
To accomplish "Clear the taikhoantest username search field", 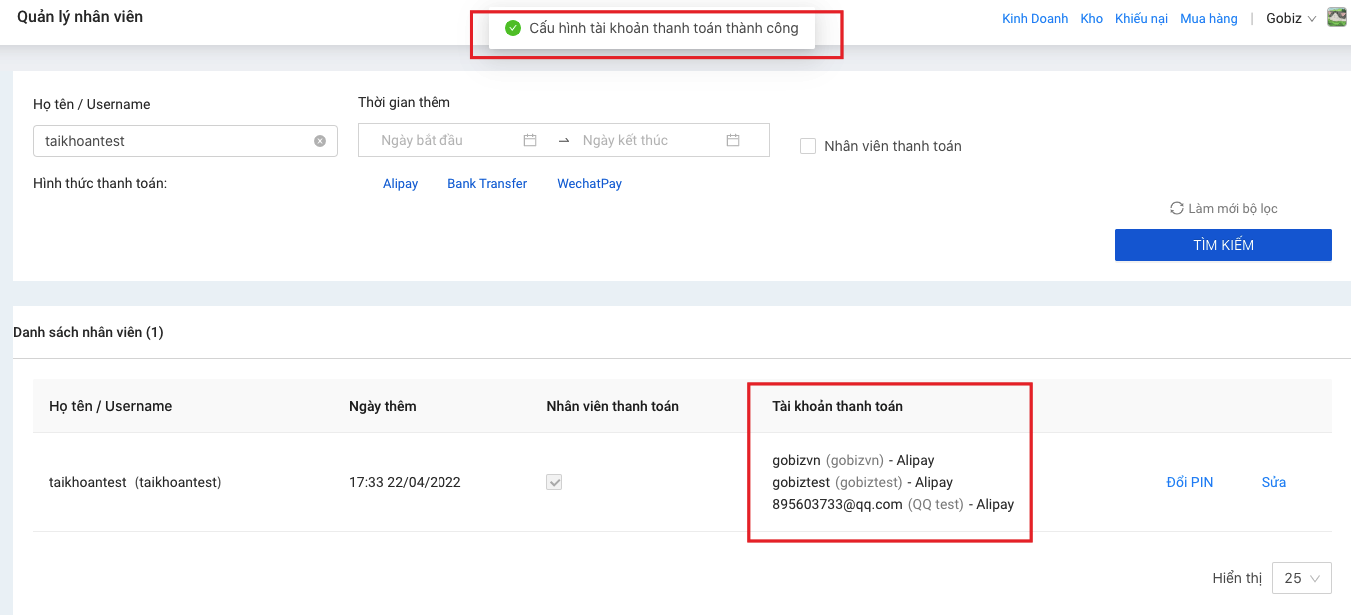I will point(320,141).
